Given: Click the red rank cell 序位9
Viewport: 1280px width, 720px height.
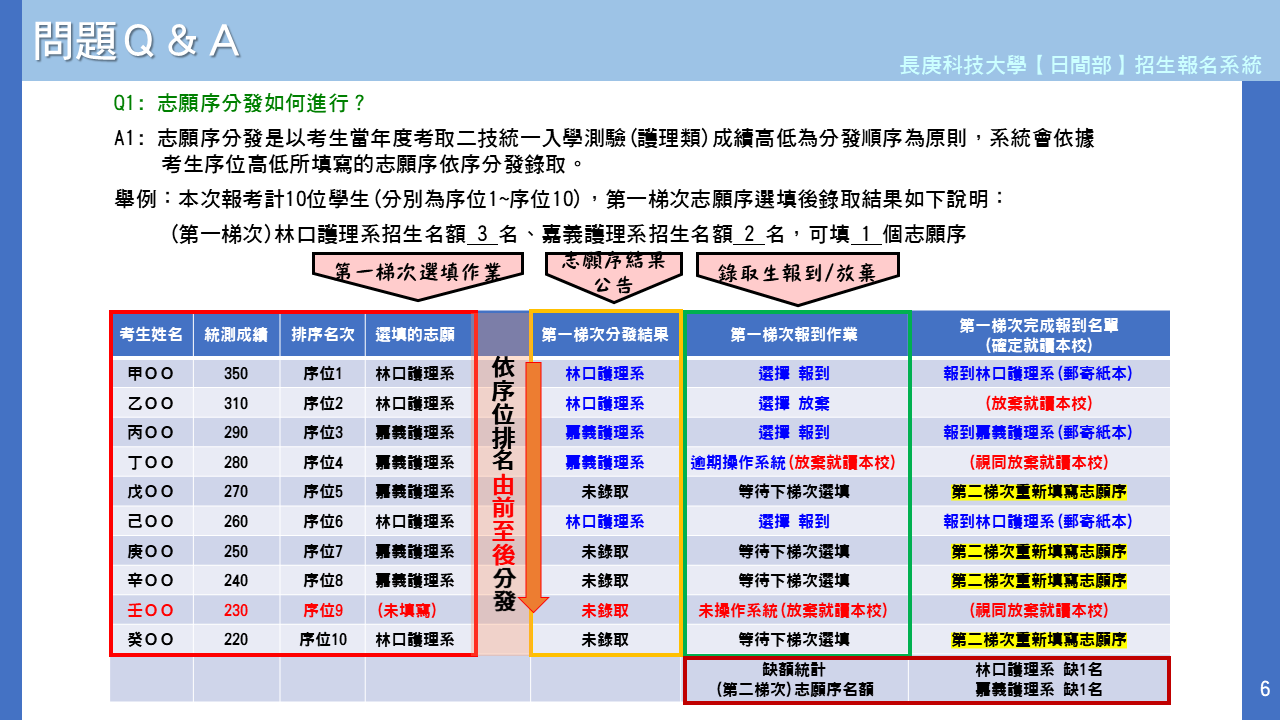Looking at the screenshot, I should click(322, 610).
